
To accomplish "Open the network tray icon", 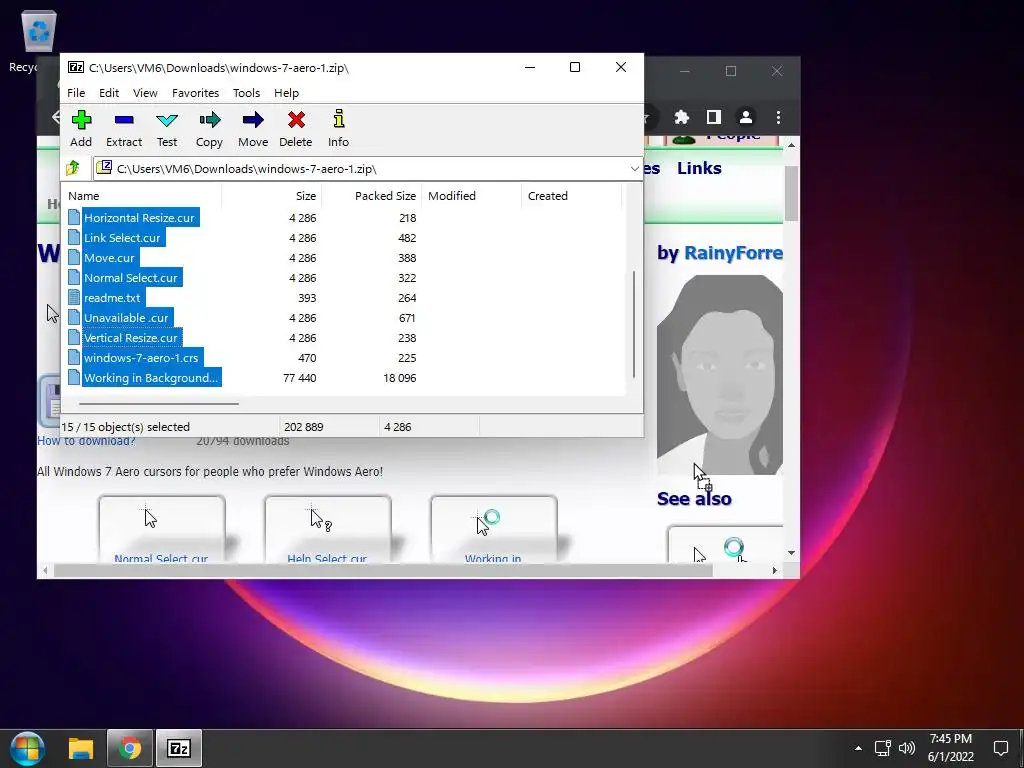I will (x=883, y=748).
